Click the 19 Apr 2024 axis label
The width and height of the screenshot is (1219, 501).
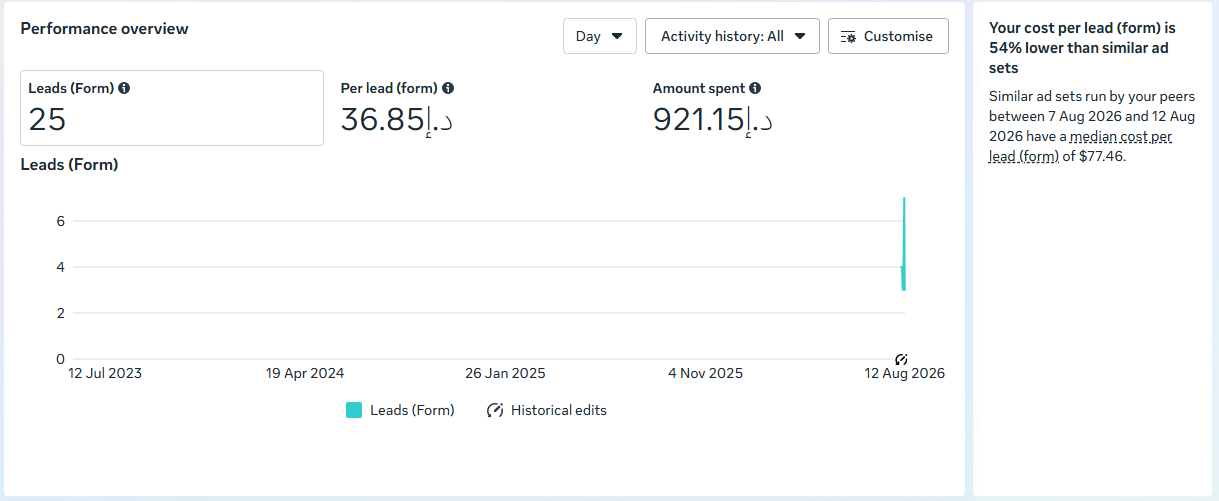point(305,373)
